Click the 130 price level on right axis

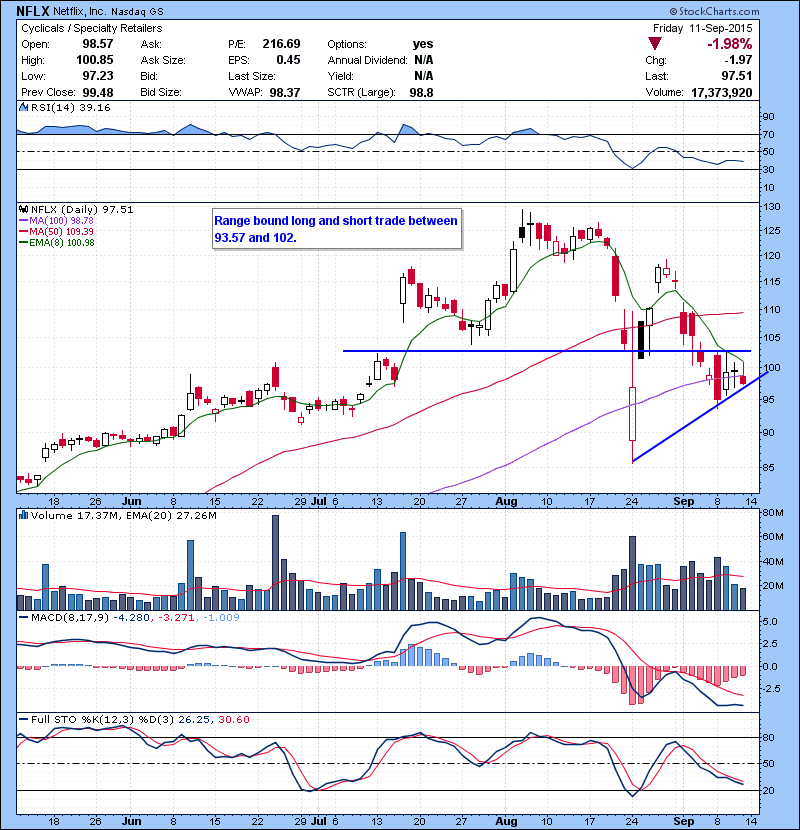click(x=771, y=207)
